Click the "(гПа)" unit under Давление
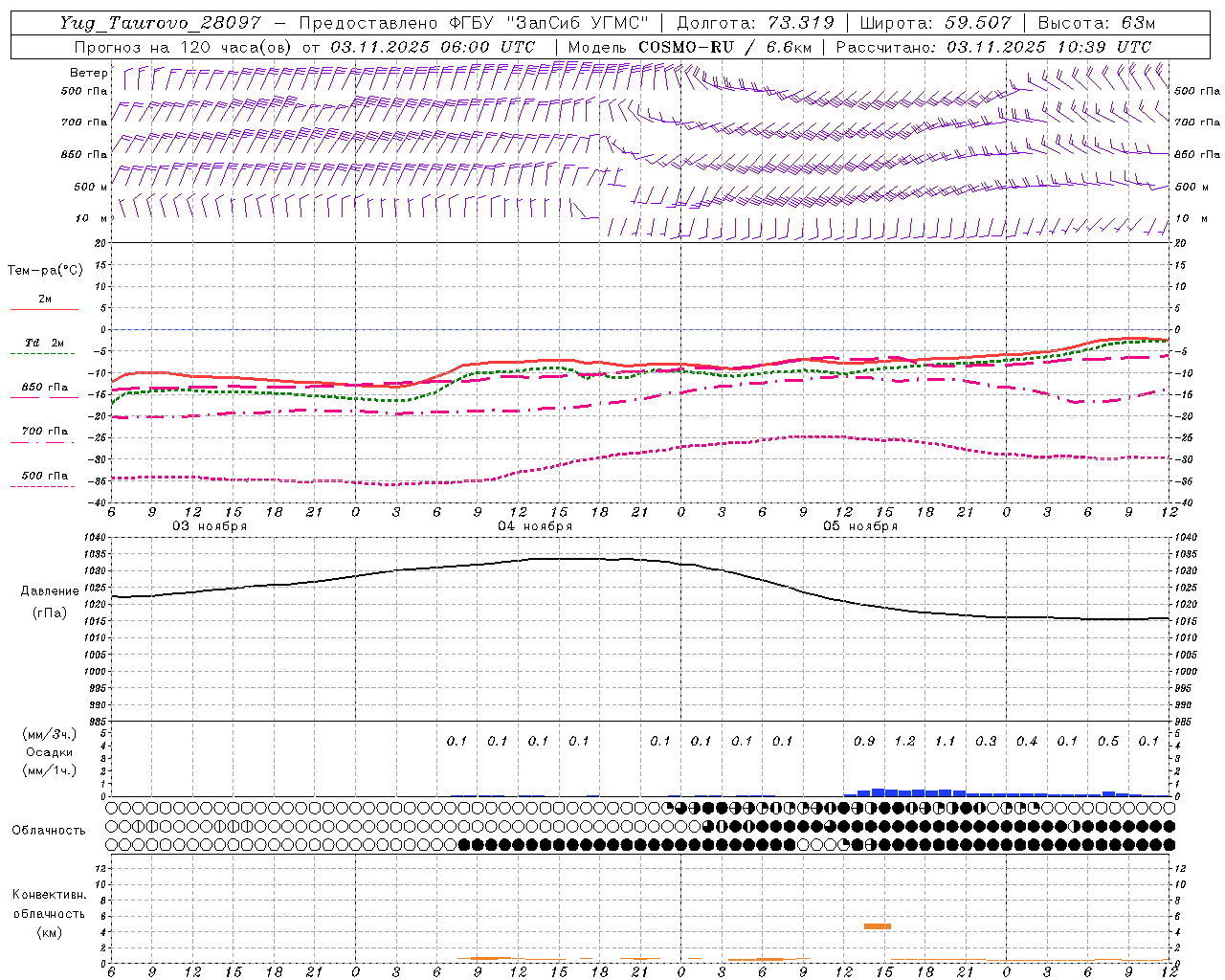 coord(50,612)
